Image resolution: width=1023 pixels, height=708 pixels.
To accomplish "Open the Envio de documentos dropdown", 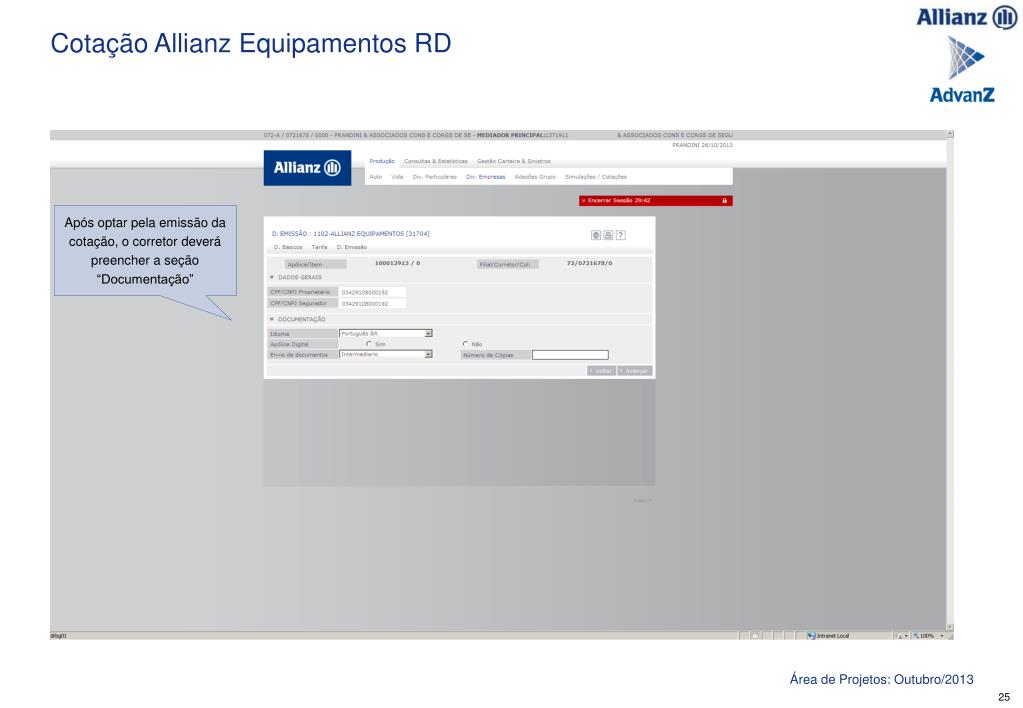I will (x=386, y=354).
